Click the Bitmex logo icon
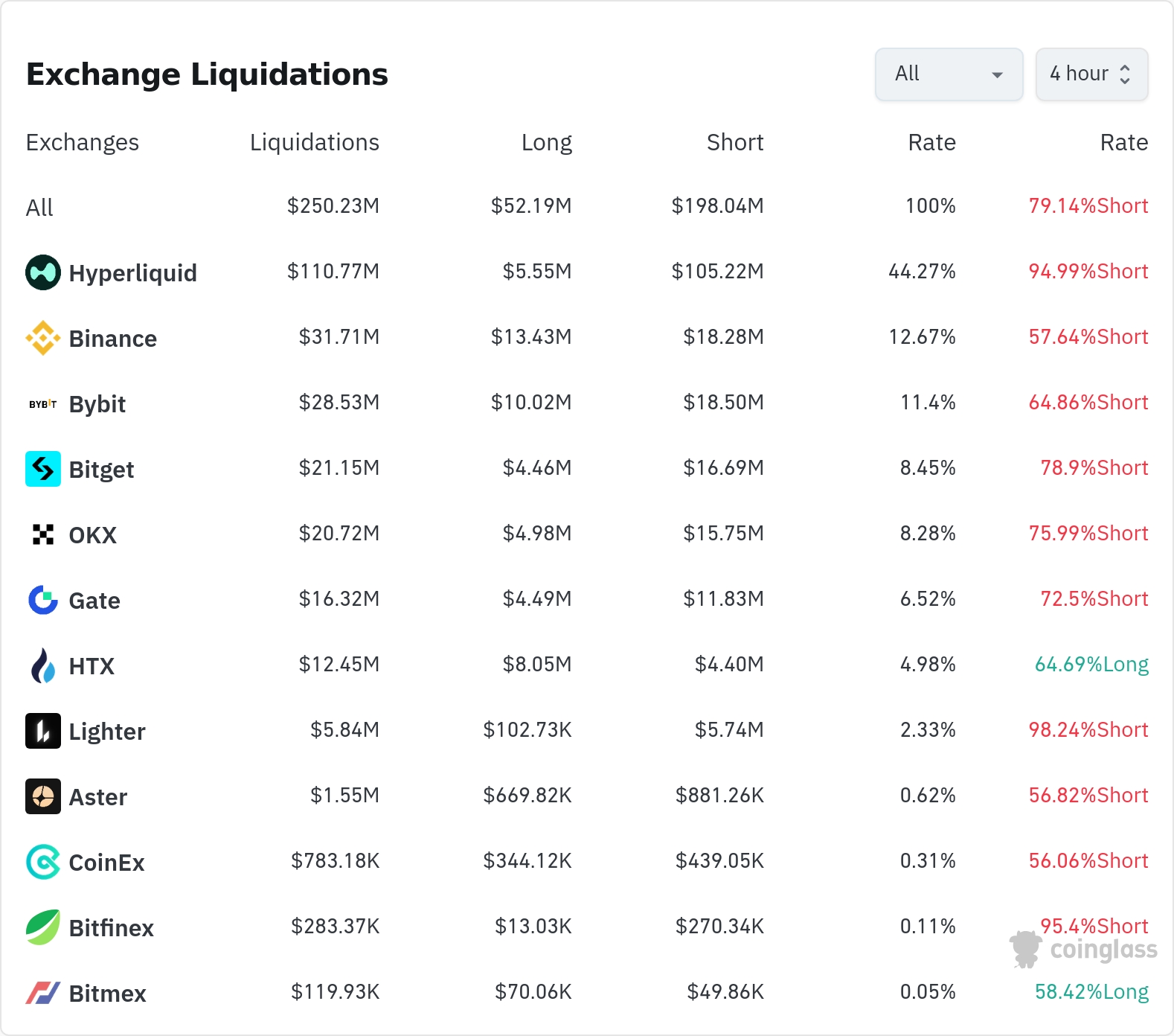 [43, 993]
